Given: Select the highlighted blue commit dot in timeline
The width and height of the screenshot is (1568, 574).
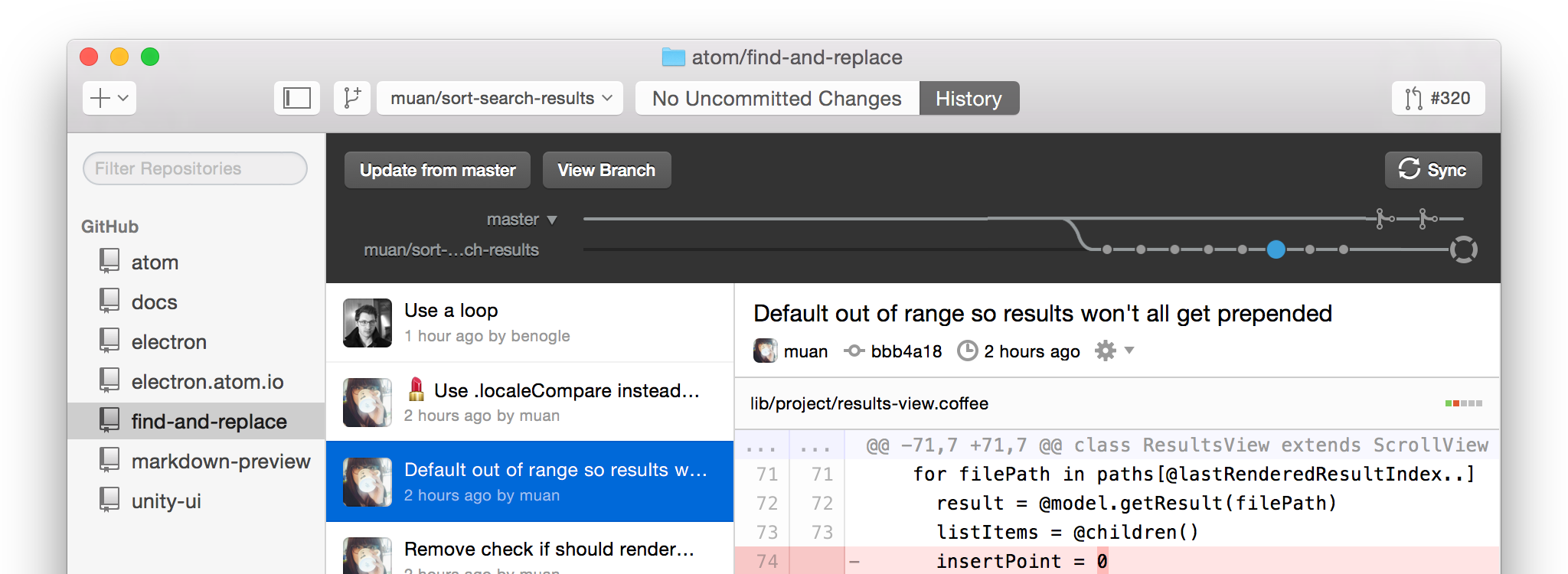Looking at the screenshot, I should coord(1276,249).
